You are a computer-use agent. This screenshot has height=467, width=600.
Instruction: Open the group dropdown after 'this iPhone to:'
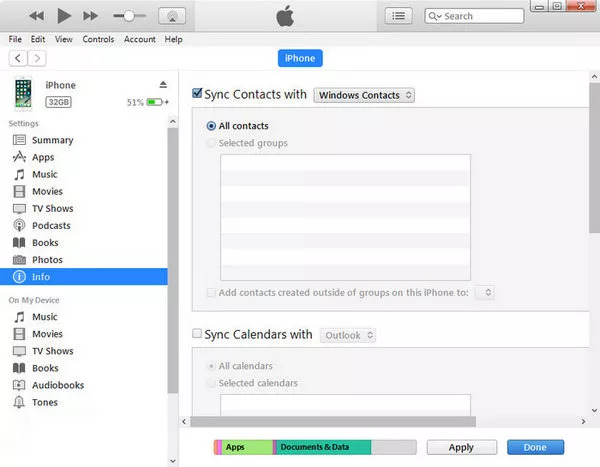pyautogui.click(x=484, y=292)
